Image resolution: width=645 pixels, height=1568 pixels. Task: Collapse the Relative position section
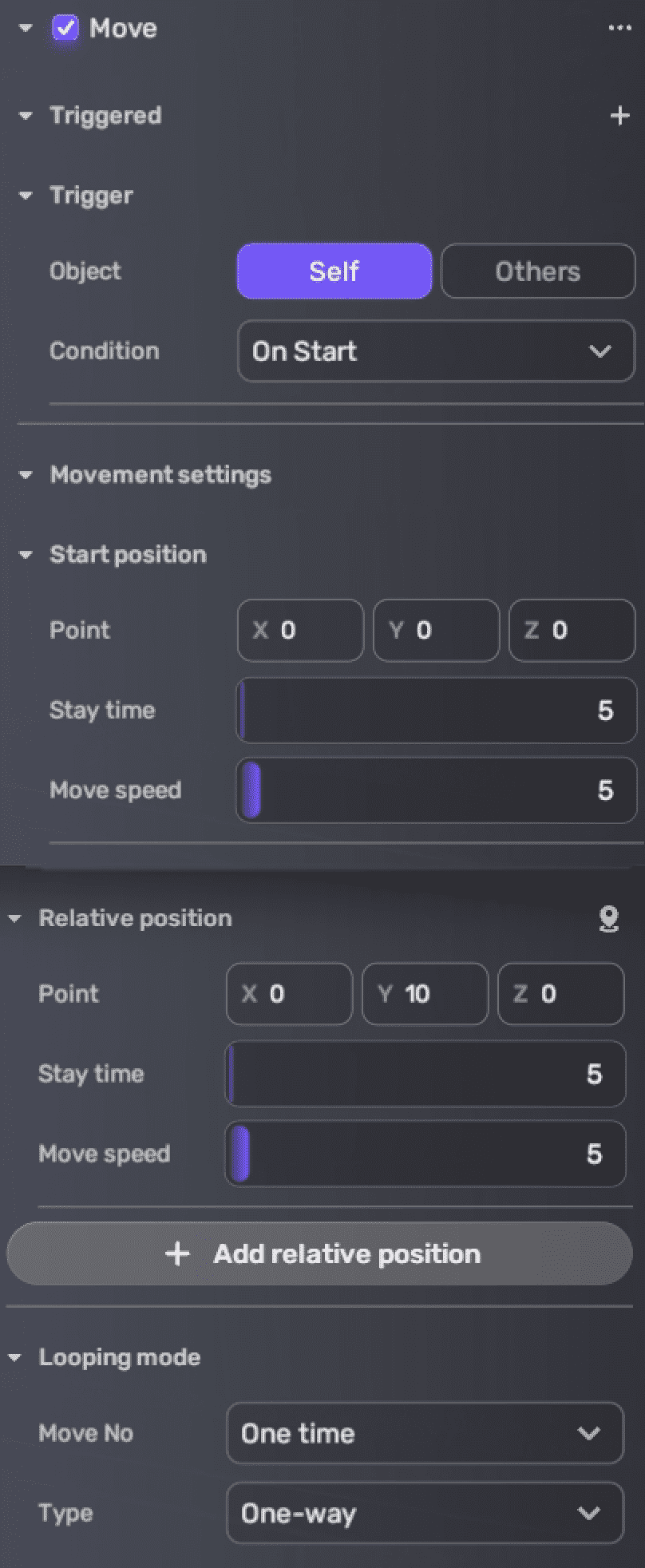pos(14,918)
